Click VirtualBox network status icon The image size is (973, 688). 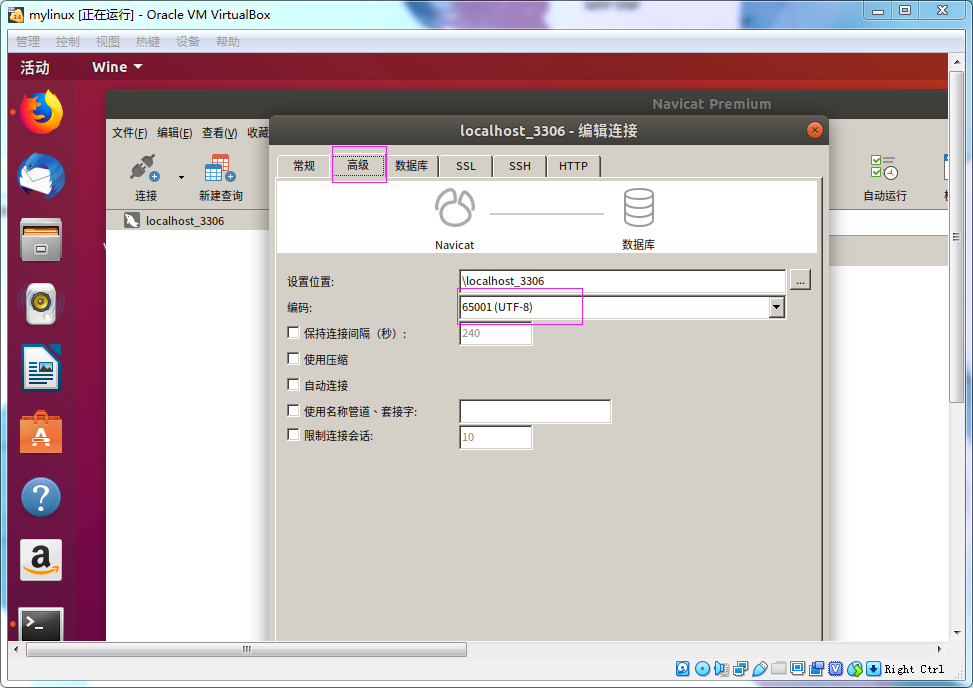740,668
